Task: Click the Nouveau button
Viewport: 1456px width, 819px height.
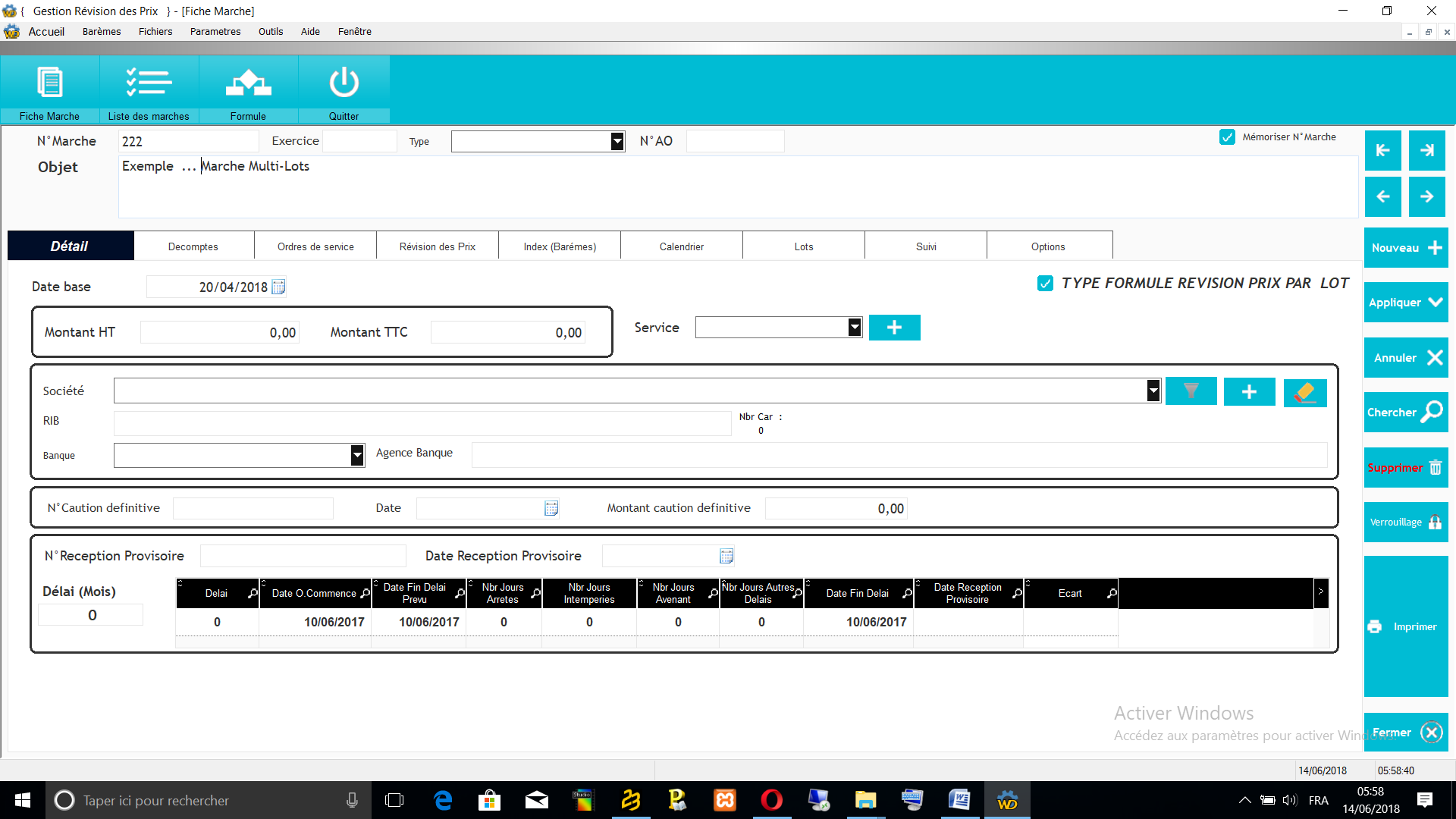Action: pos(1405,248)
